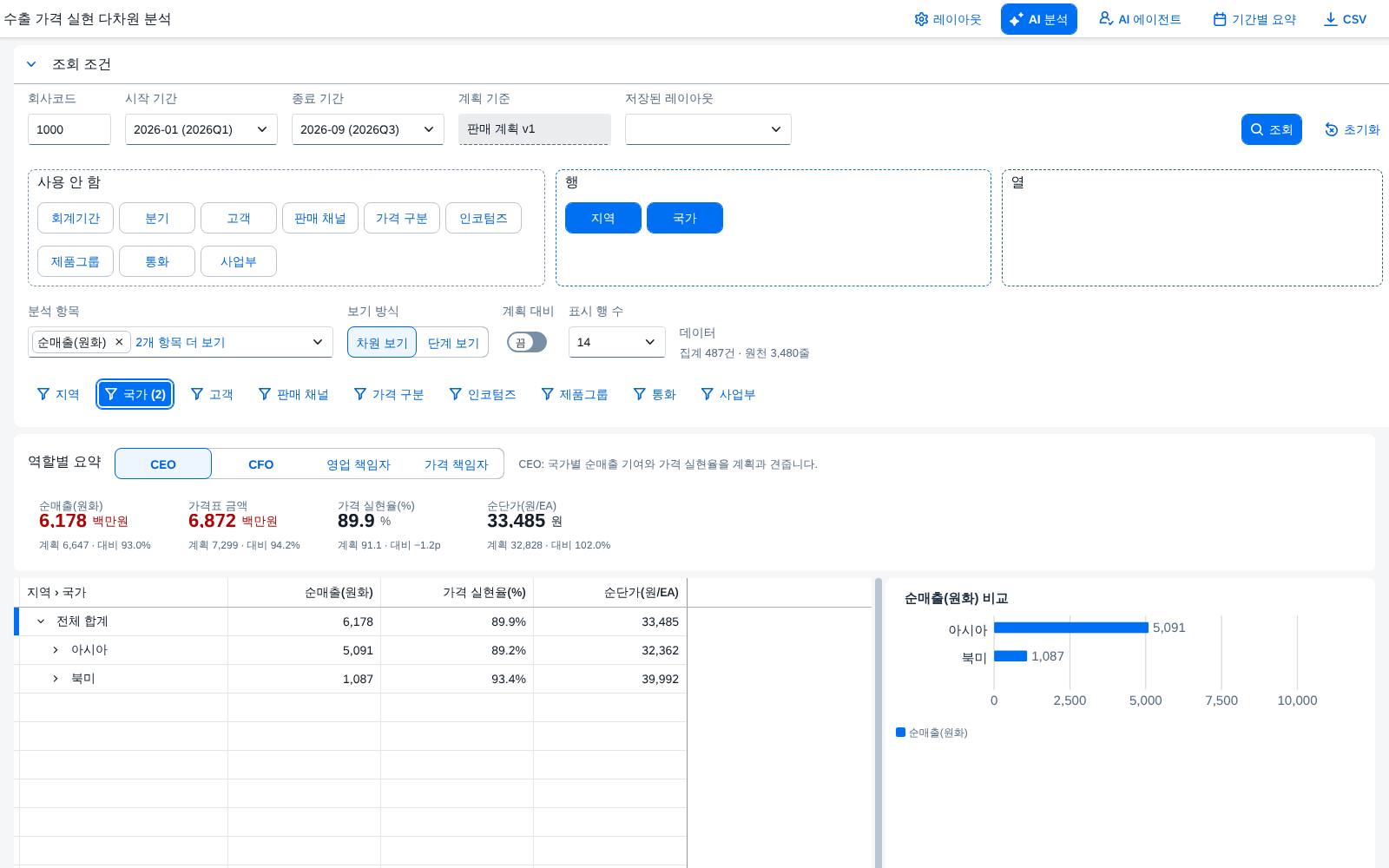Open the 사업부 filter
1389x868 pixels.
(728, 394)
